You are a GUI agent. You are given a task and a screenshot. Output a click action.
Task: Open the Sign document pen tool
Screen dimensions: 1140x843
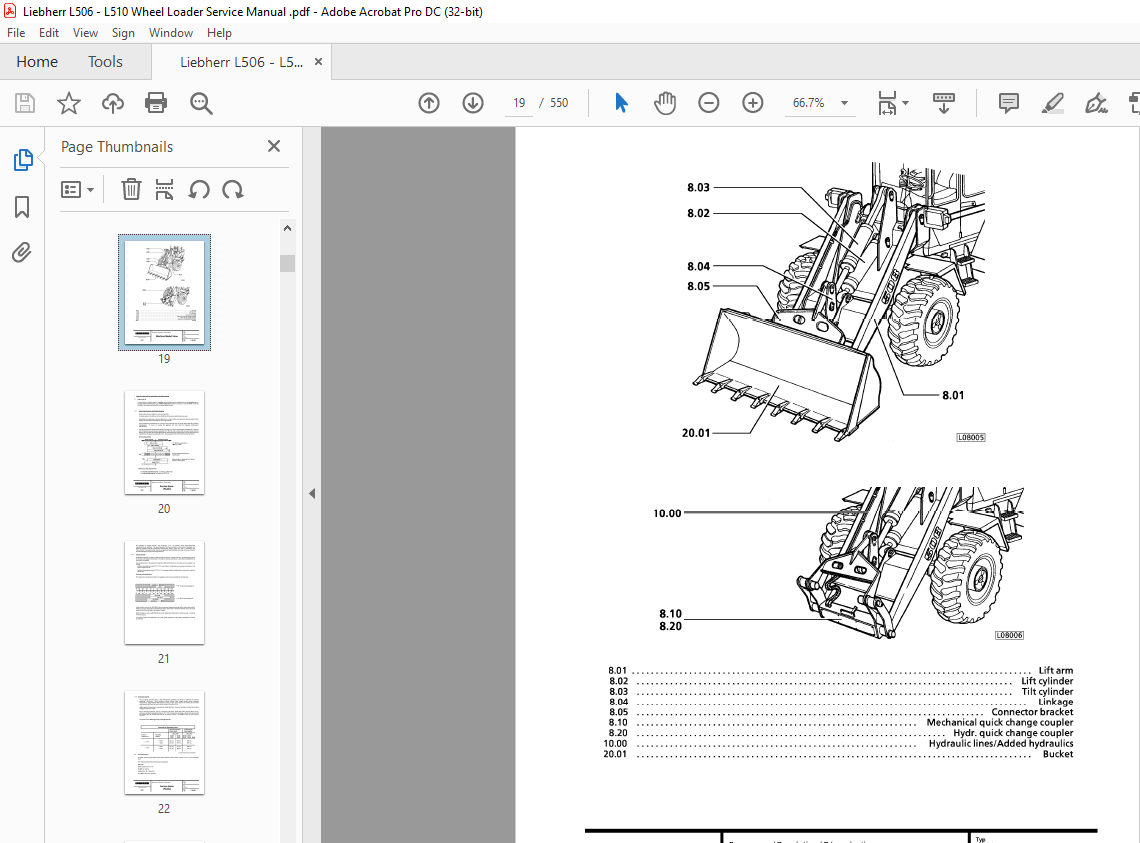click(1096, 103)
